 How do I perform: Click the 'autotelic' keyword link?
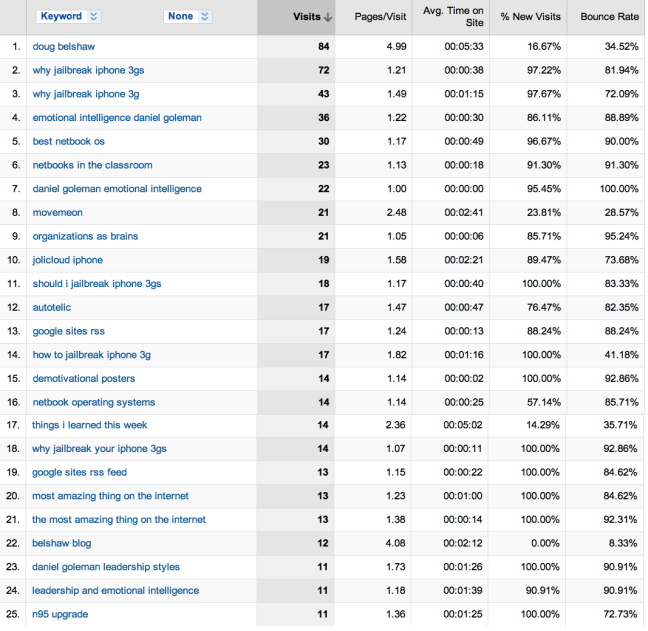(52, 308)
